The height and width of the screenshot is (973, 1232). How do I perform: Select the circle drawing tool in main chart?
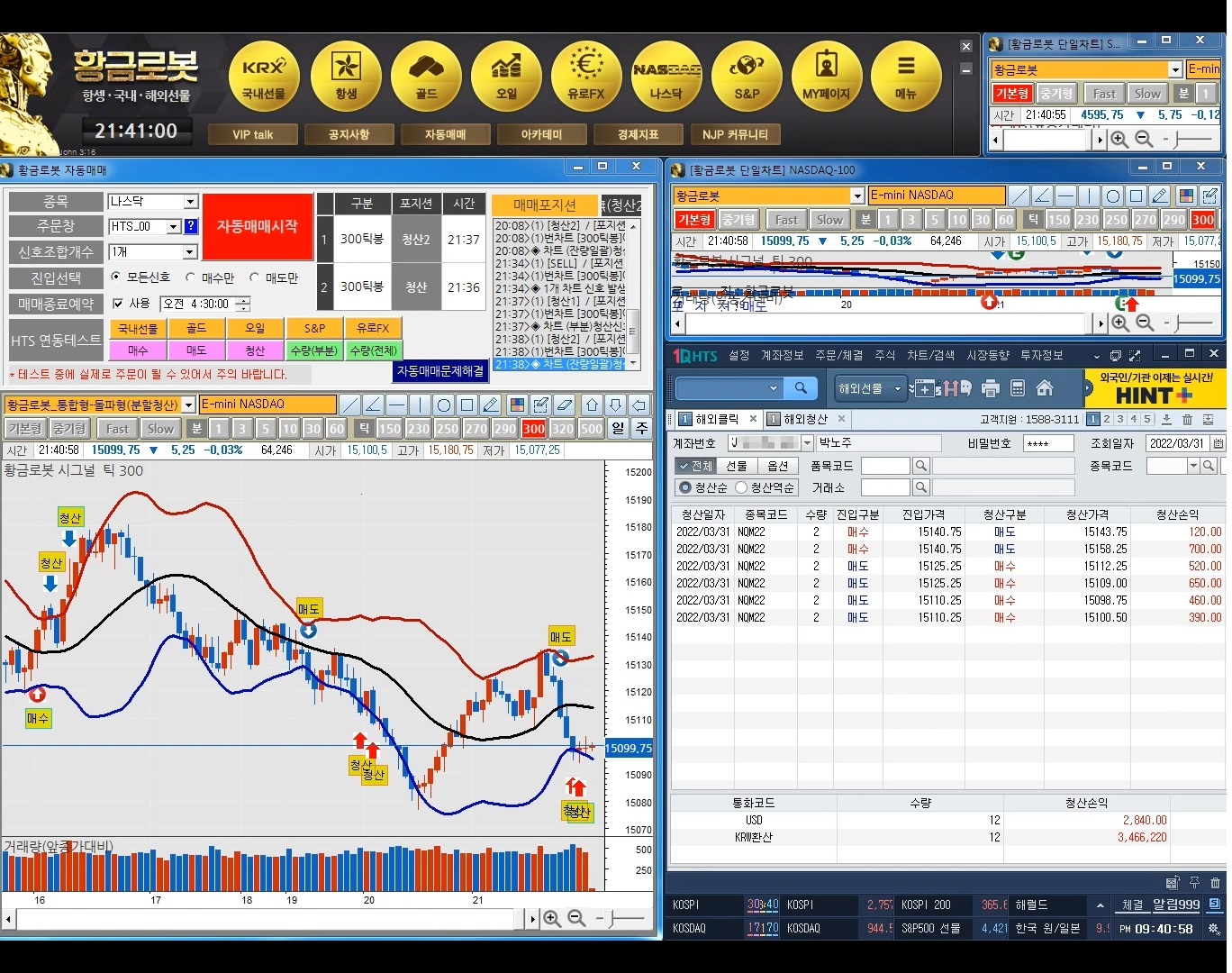point(443,405)
